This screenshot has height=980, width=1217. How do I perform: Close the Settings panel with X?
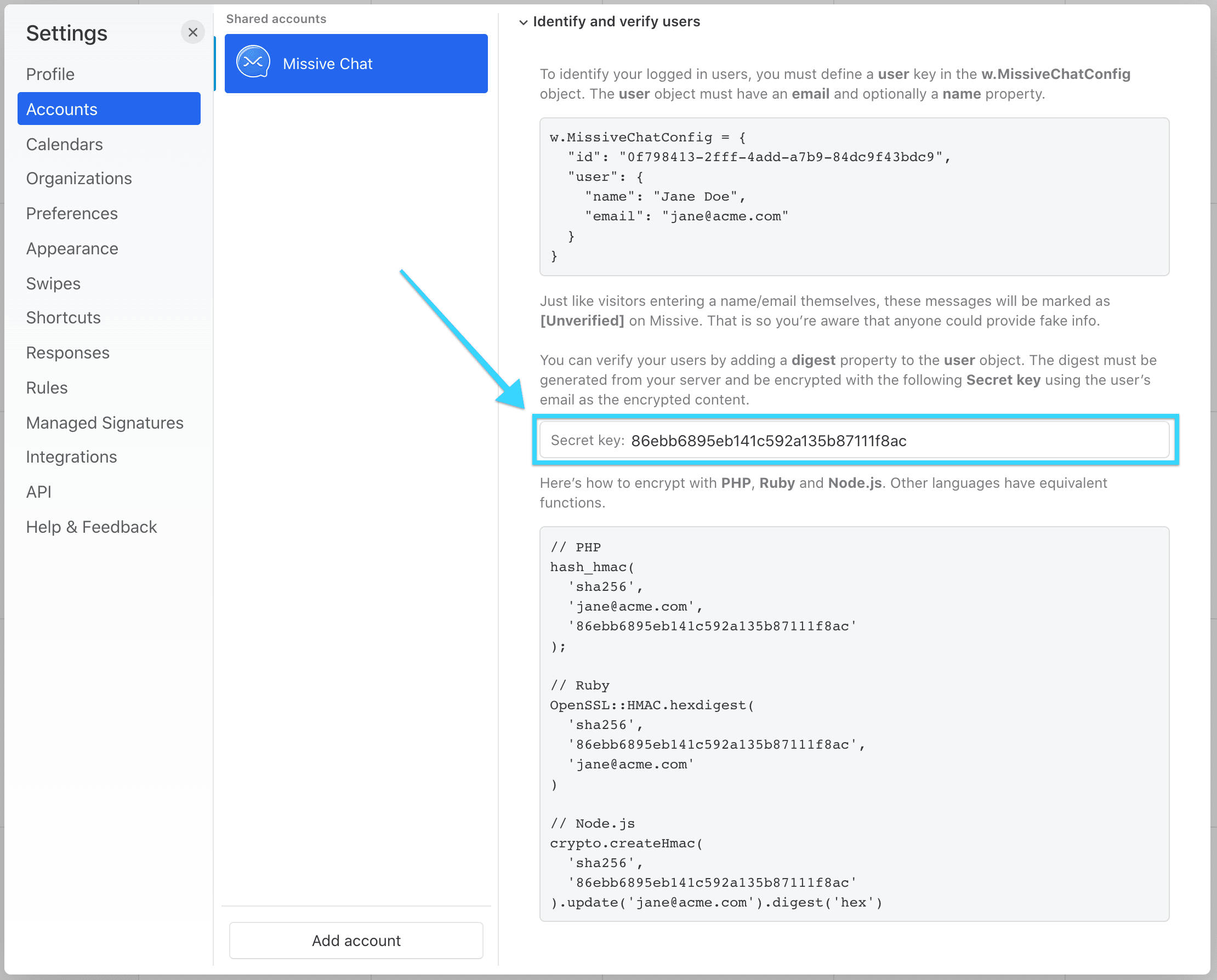192,32
